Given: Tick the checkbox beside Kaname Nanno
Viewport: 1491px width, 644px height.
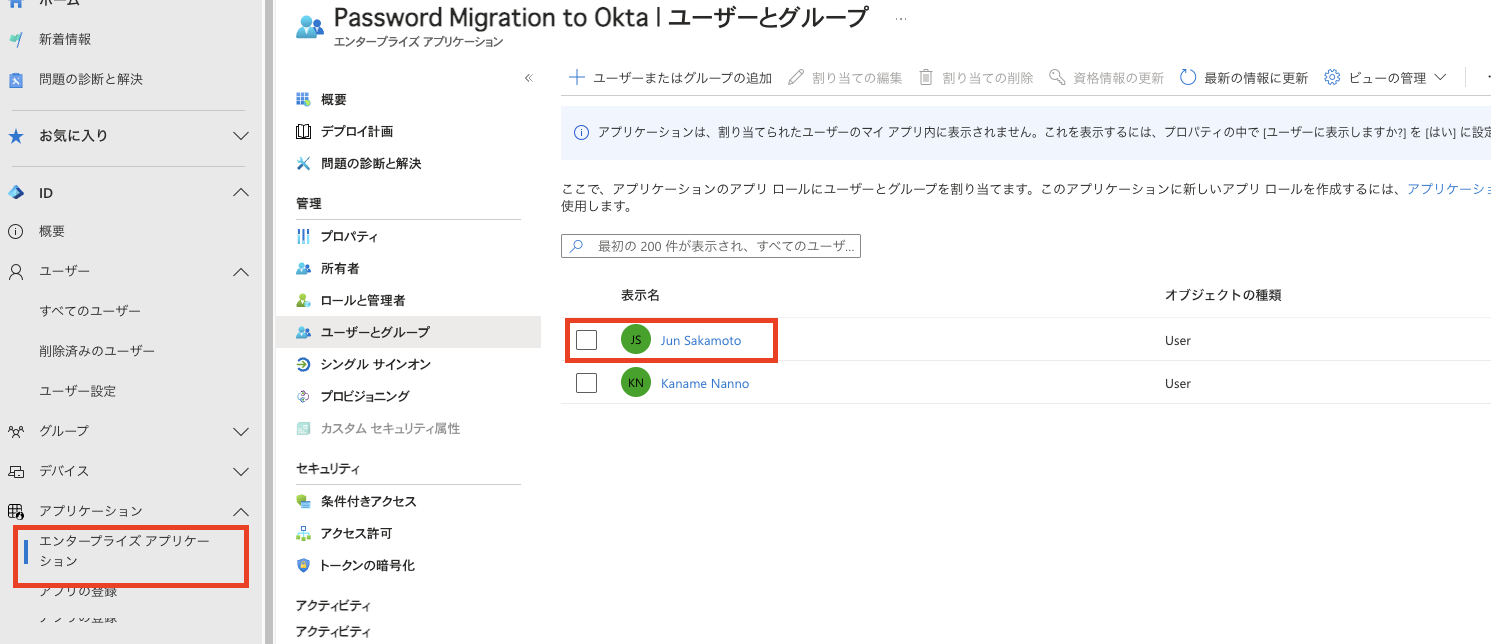Looking at the screenshot, I should [x=587, y=383].
